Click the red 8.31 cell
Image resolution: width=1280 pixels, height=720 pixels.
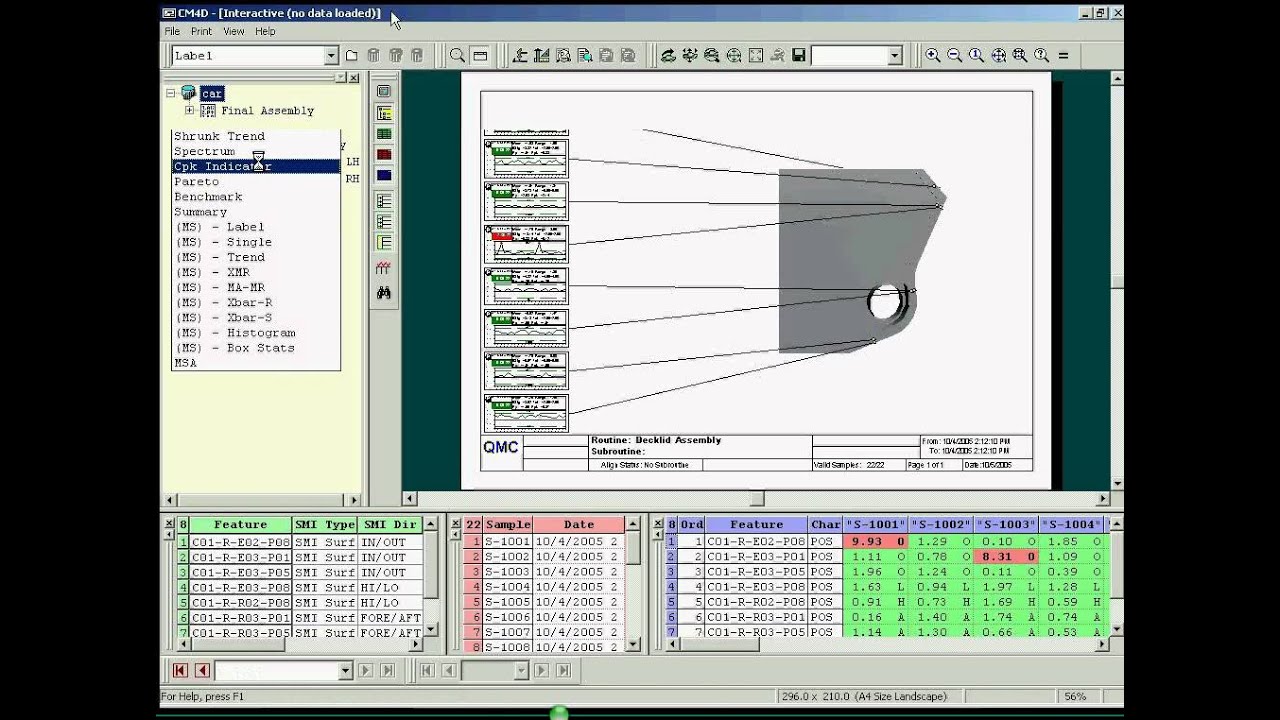(1006, 557)
